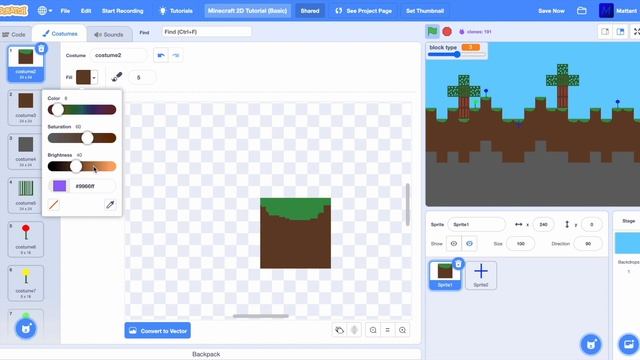Click the onion skin toggle icon
Screen dimensions: 640x360
pyautogui.click(x=339, y=330)
